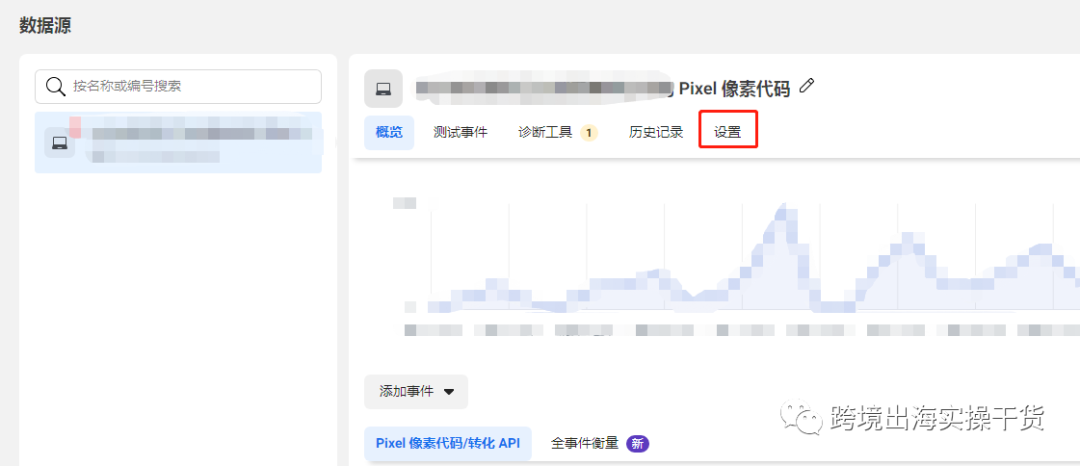Click the 按名称或编号搜索 search field
Screen dimensions: 1080x466
coord(178,86)
